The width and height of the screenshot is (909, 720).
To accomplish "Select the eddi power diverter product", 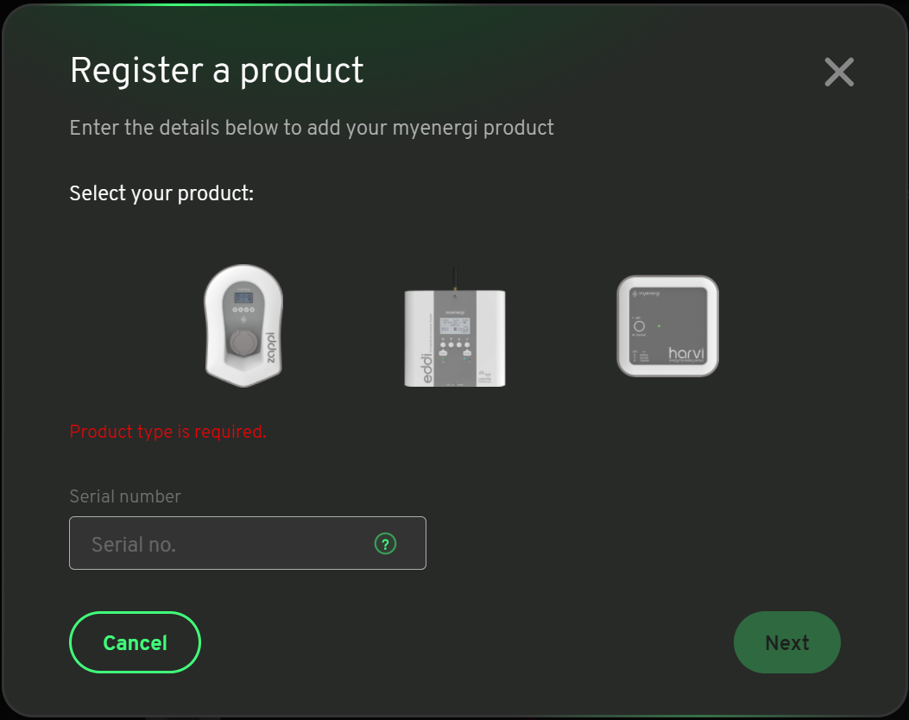I will point(454,328).
